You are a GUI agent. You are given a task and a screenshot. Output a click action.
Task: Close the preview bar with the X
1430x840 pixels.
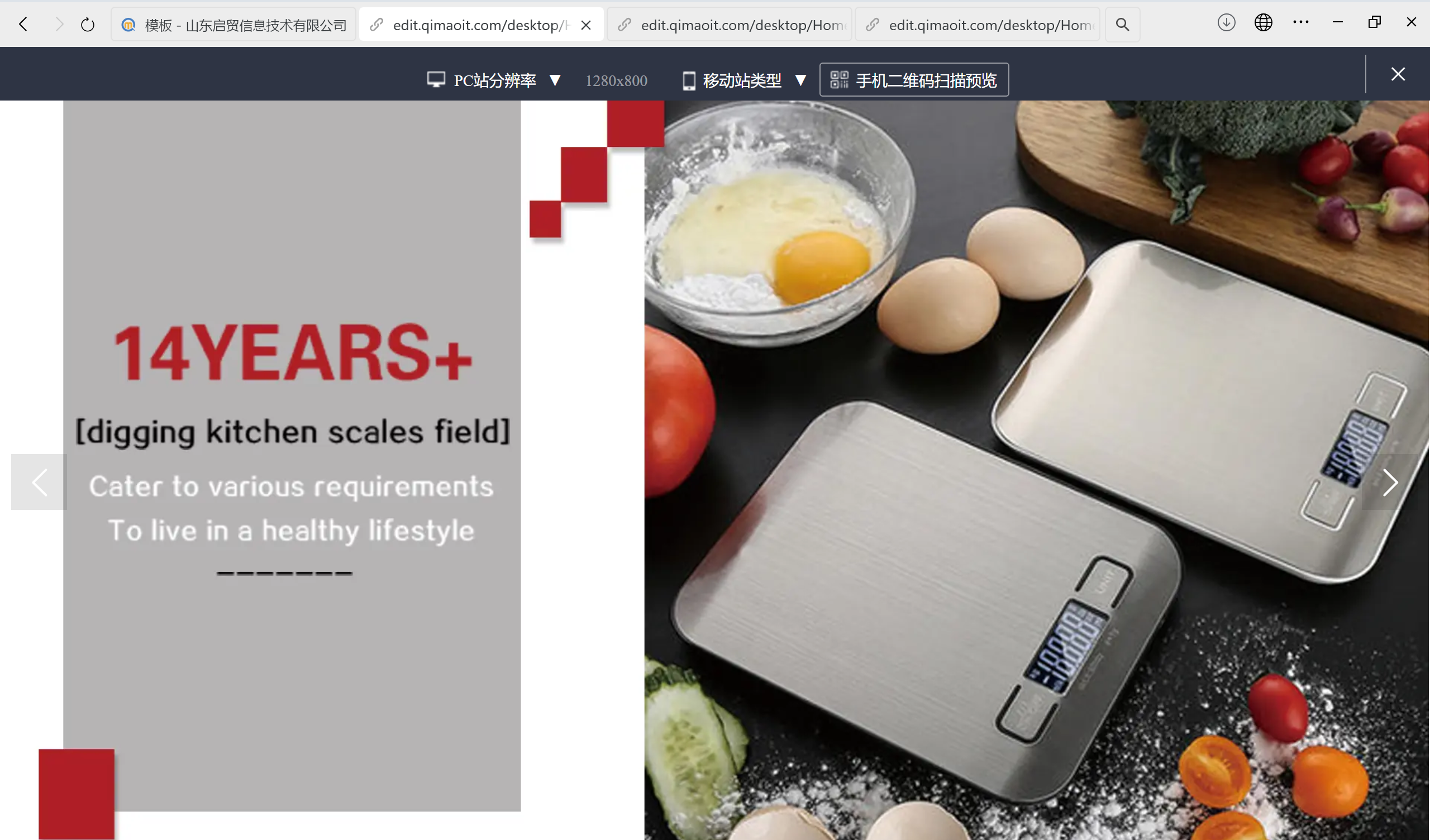point(1398,74)
